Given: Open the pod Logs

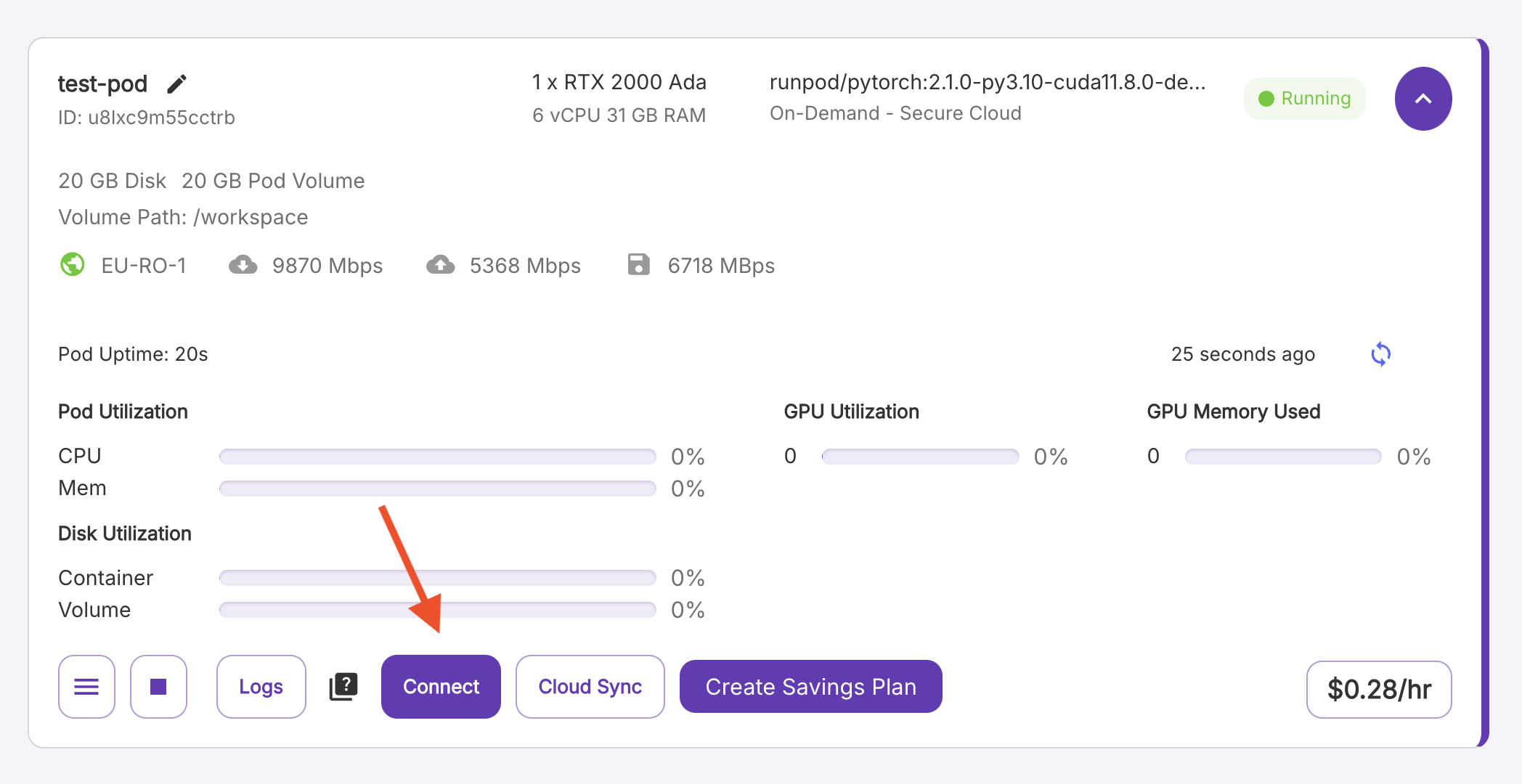Looking at the screenshot, I should pos(261,687).
